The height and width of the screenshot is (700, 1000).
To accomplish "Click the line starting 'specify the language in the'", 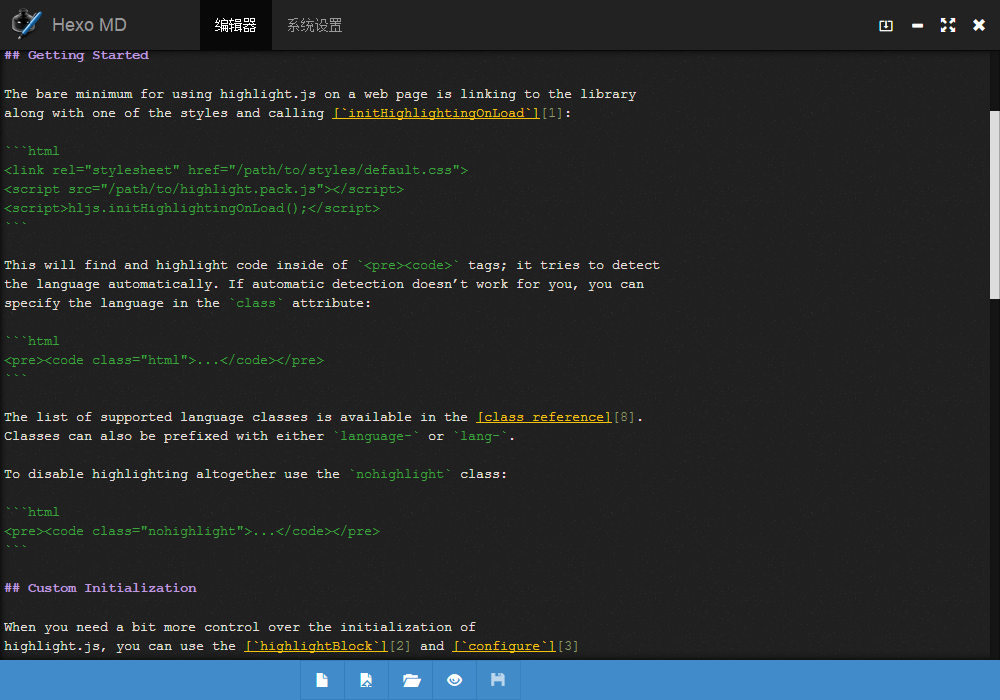I will point(188,303).
